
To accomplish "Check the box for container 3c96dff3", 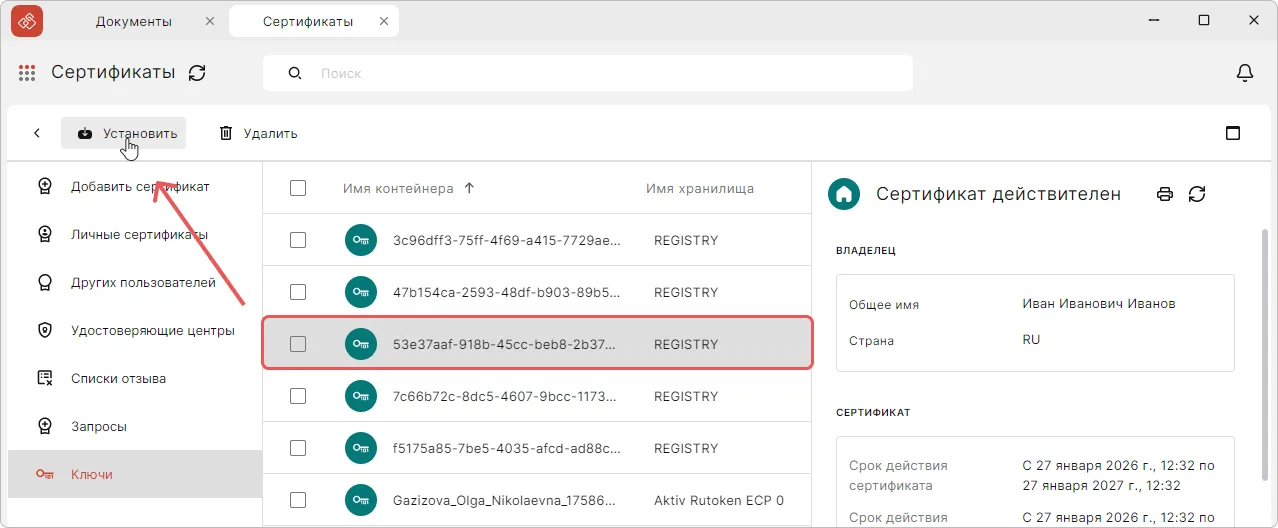I will [297, 240].
